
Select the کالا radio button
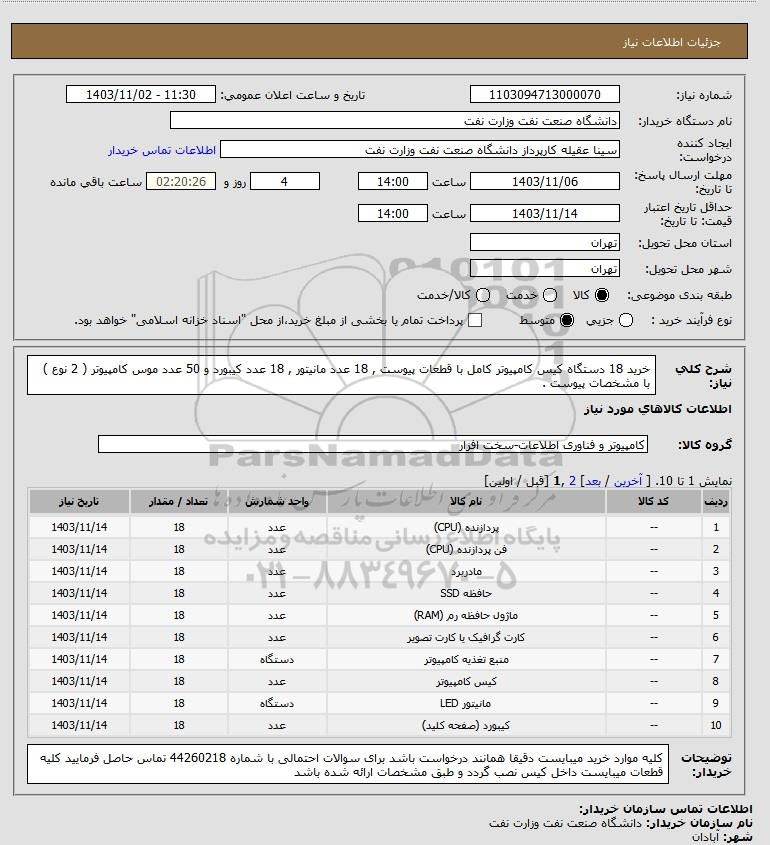[601, 295]
